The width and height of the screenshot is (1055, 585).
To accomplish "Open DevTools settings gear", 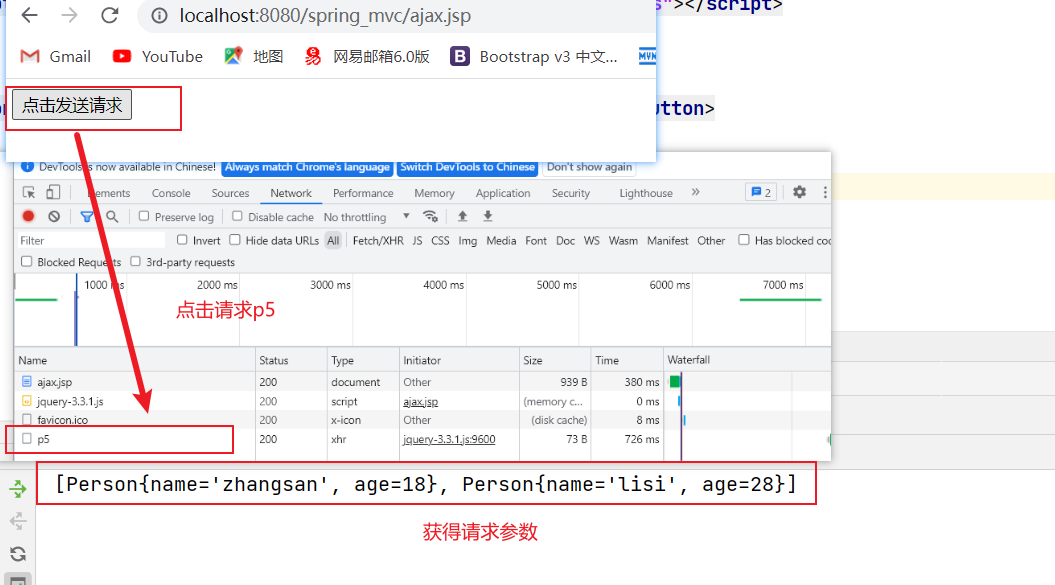I will point(799,192).
